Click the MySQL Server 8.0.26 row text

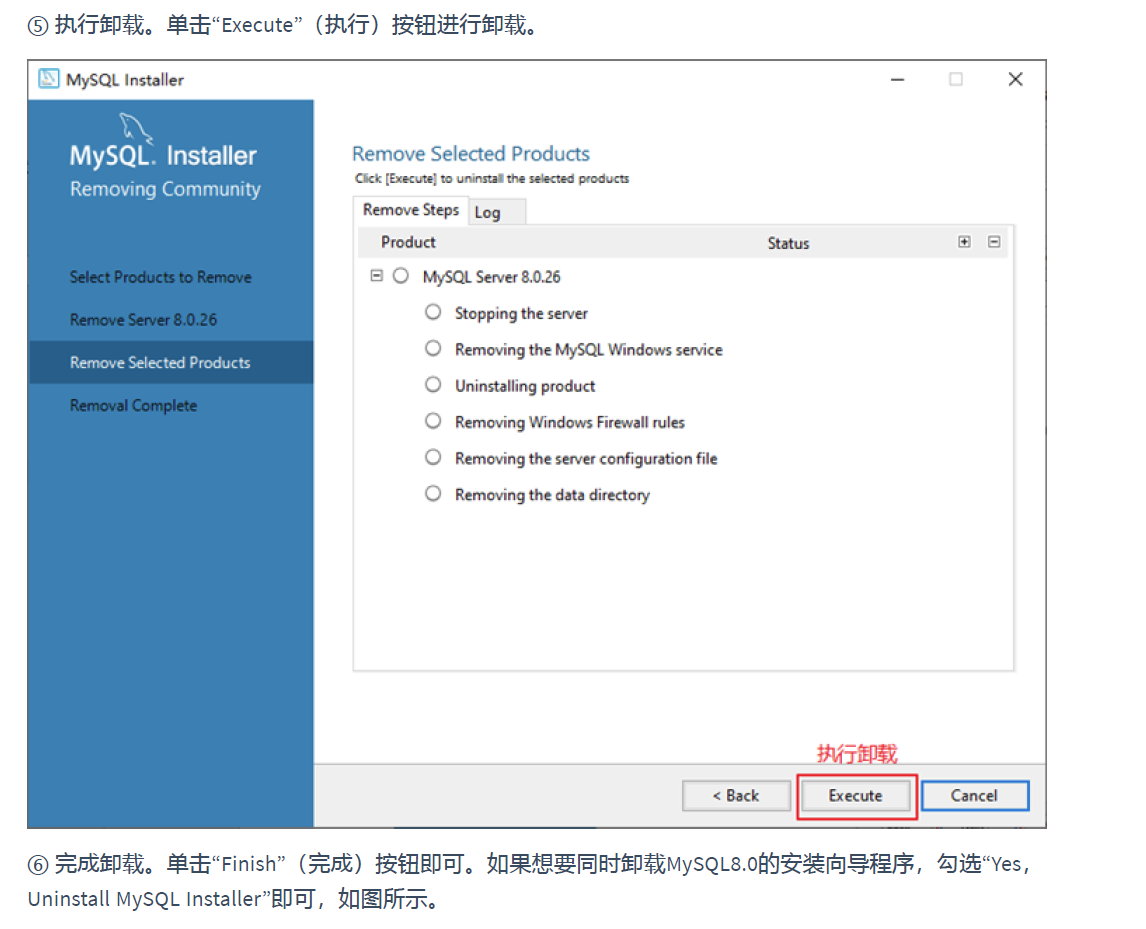(x=491, y=277)
